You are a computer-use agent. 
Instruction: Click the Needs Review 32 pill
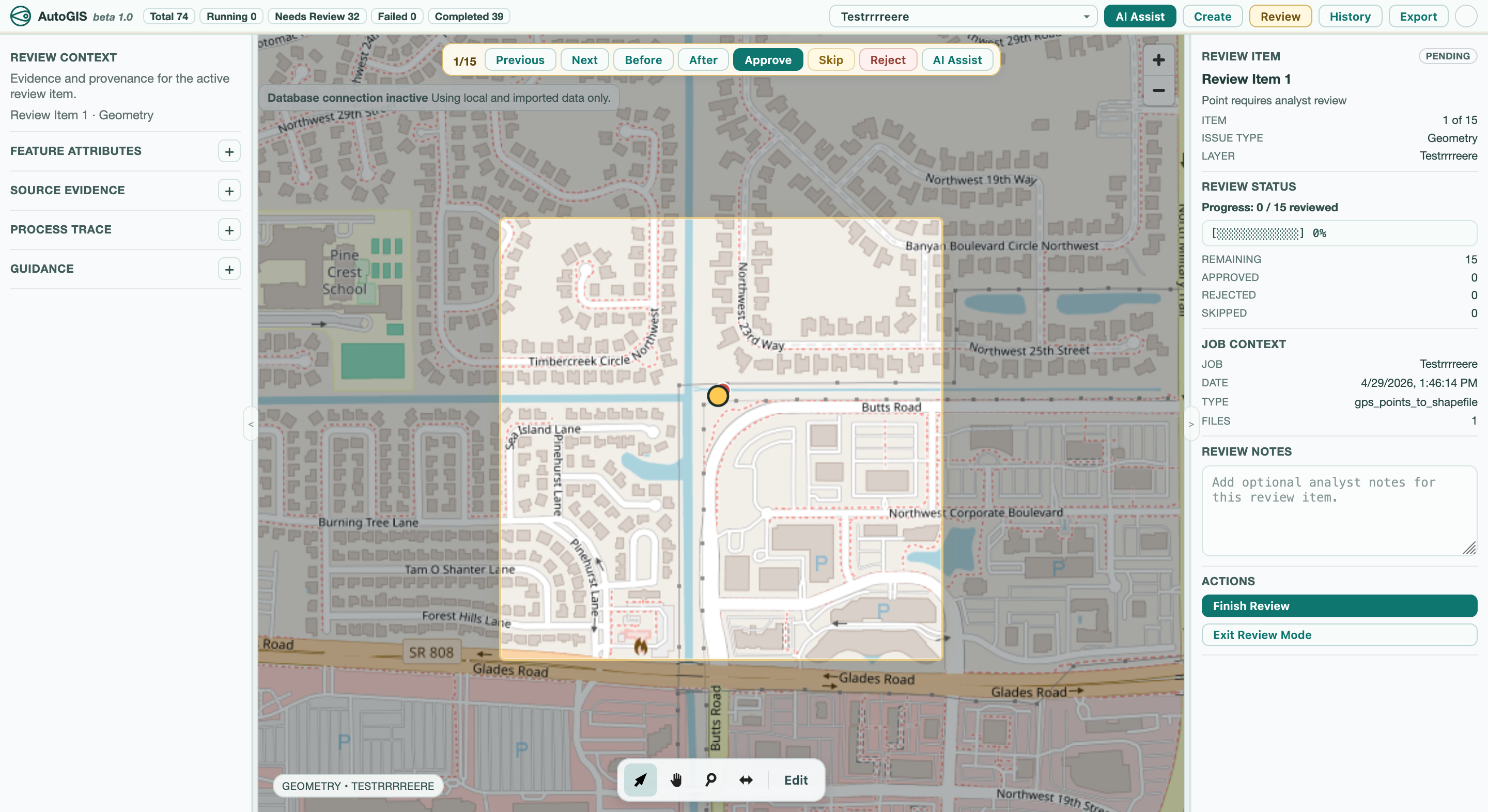point(317,16)
